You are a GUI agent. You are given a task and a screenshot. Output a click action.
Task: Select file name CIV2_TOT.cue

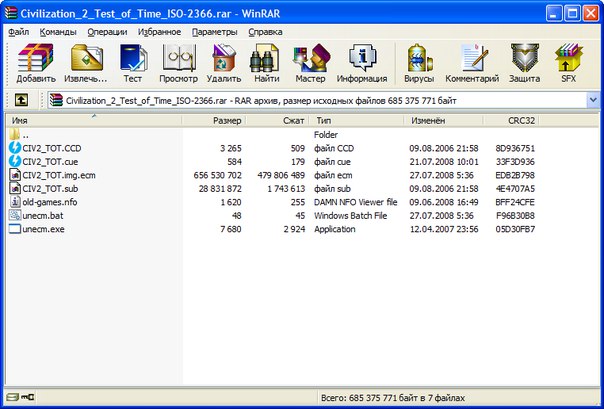click(x=50, y=162)
